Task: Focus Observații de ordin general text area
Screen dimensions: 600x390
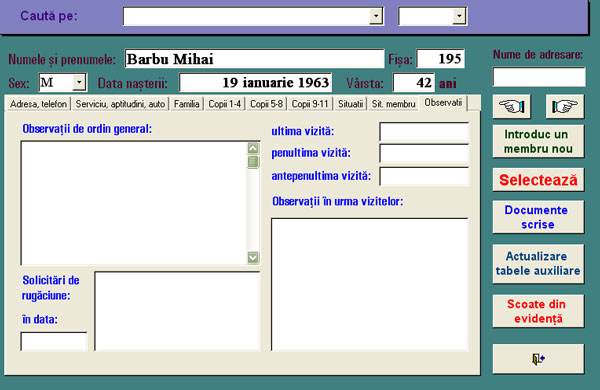Action: 134,203
